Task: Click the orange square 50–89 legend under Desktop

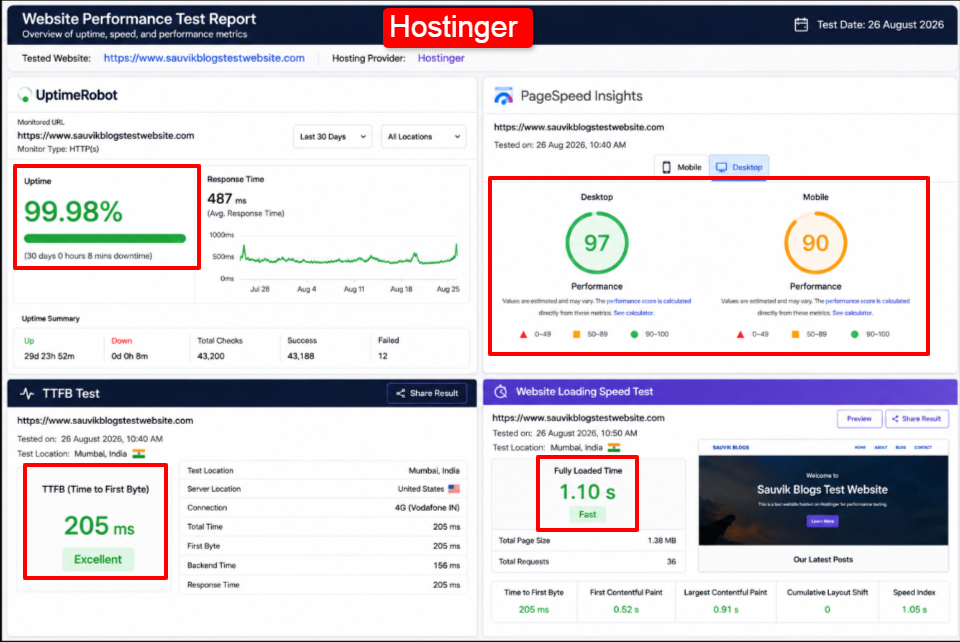Action: [576, 334]
